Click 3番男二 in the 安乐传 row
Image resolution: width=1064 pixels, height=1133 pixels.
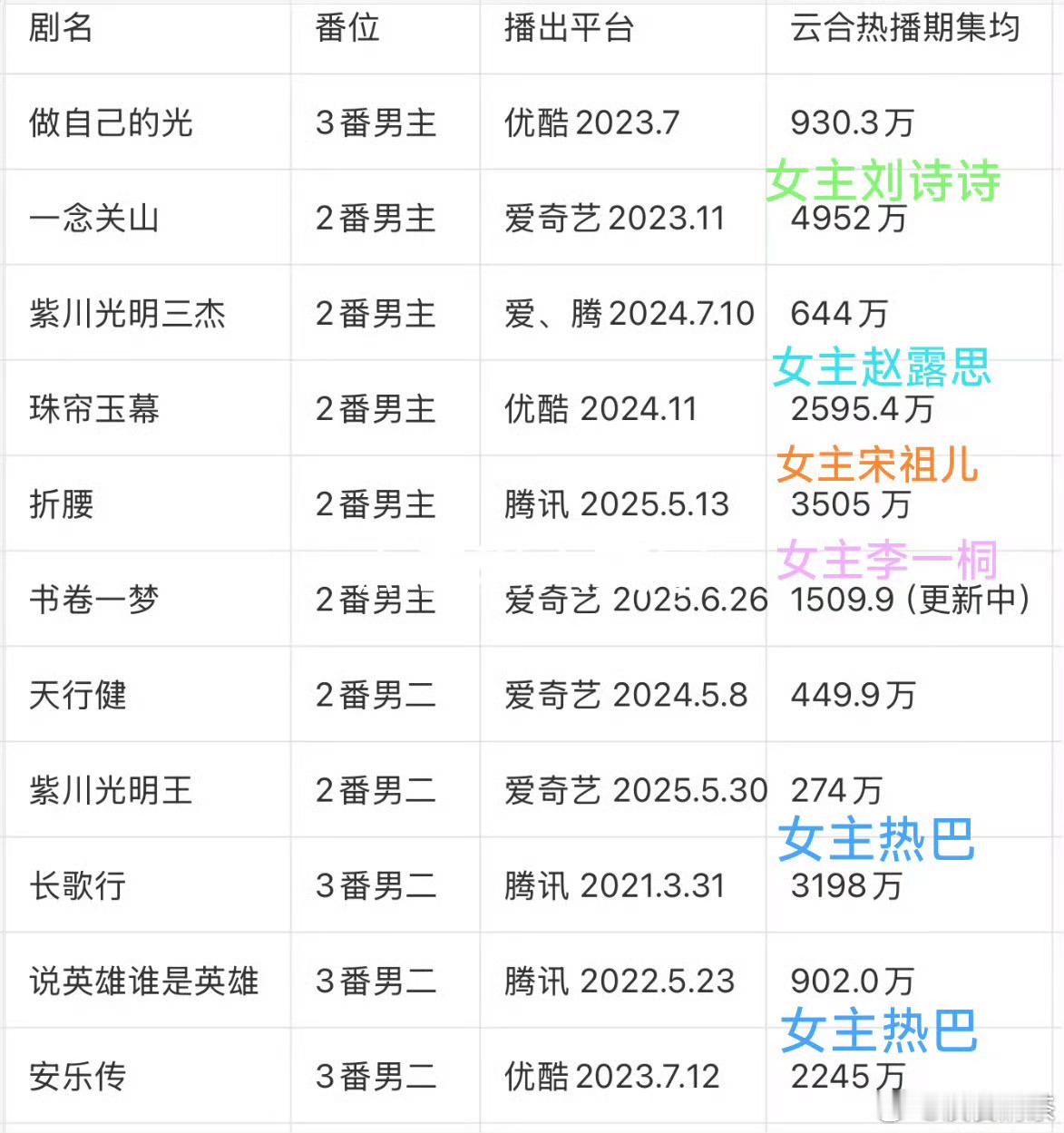tap(376, 1077)
